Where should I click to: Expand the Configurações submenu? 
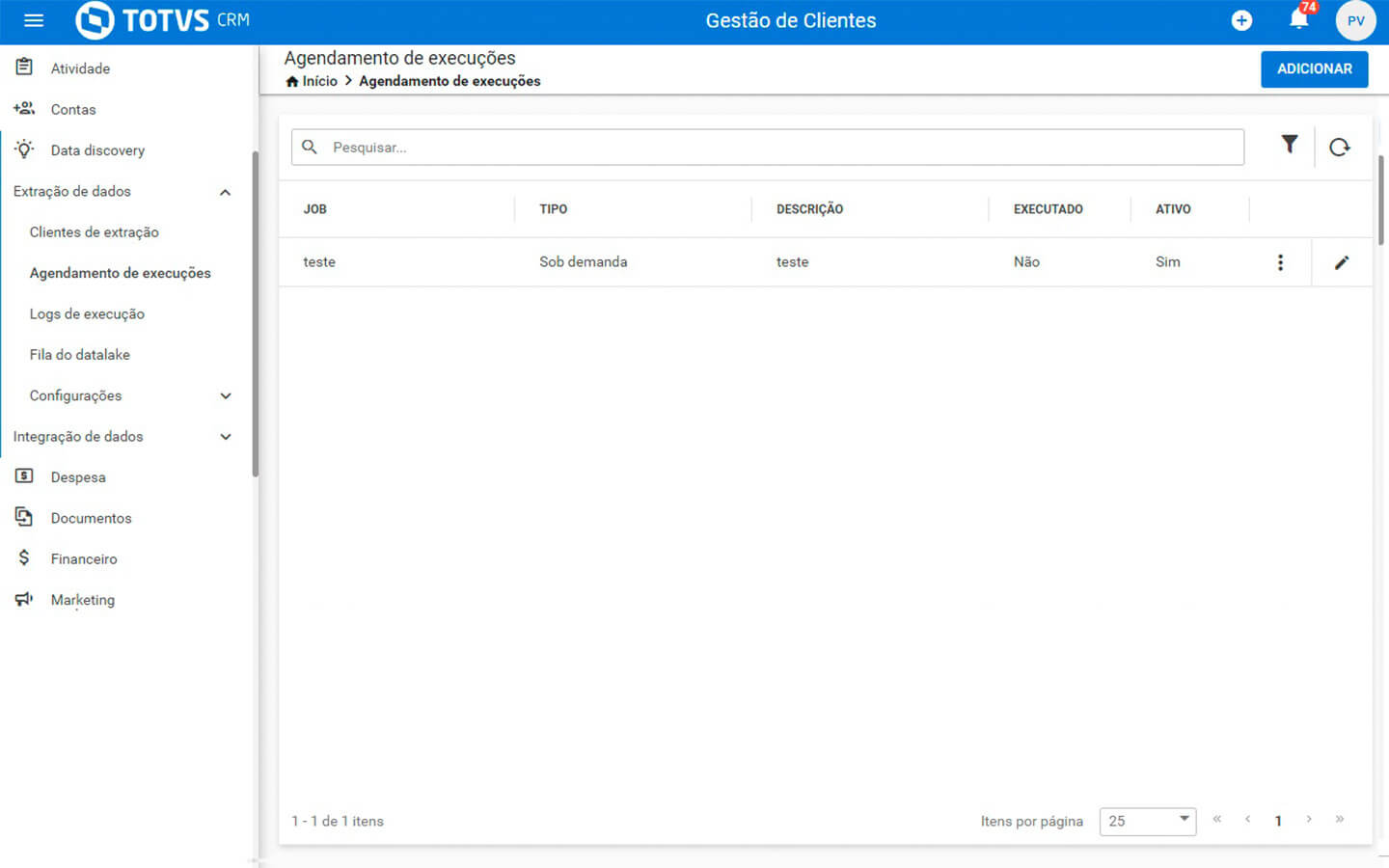pyautogui.click(x=225, y=396)
